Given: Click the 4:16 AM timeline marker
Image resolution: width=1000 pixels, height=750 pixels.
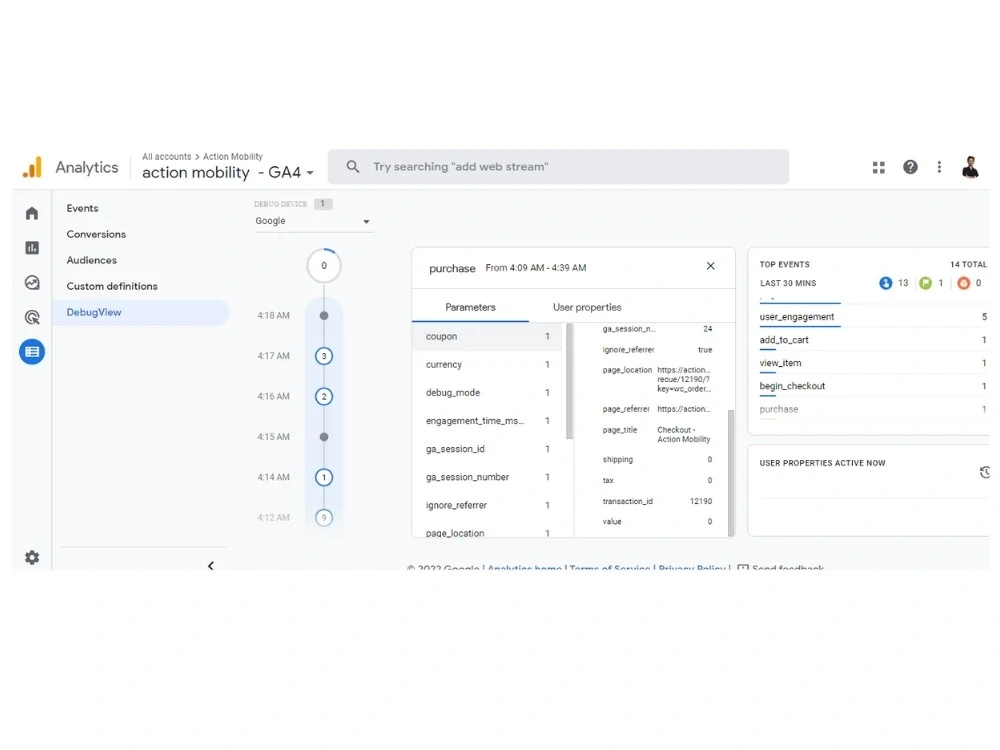Looking at the screenshot, I should tap(324, 397).
